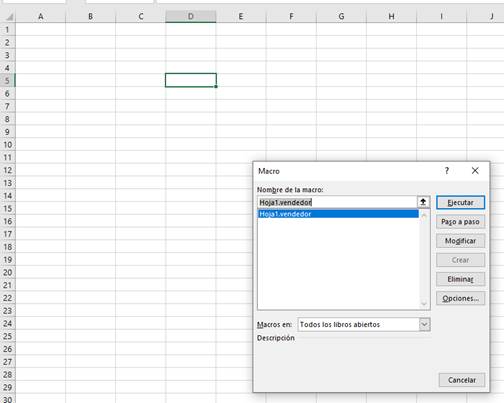Run the macro with Ejecutar
504x403 pixels.
click(x=460, y=203)
